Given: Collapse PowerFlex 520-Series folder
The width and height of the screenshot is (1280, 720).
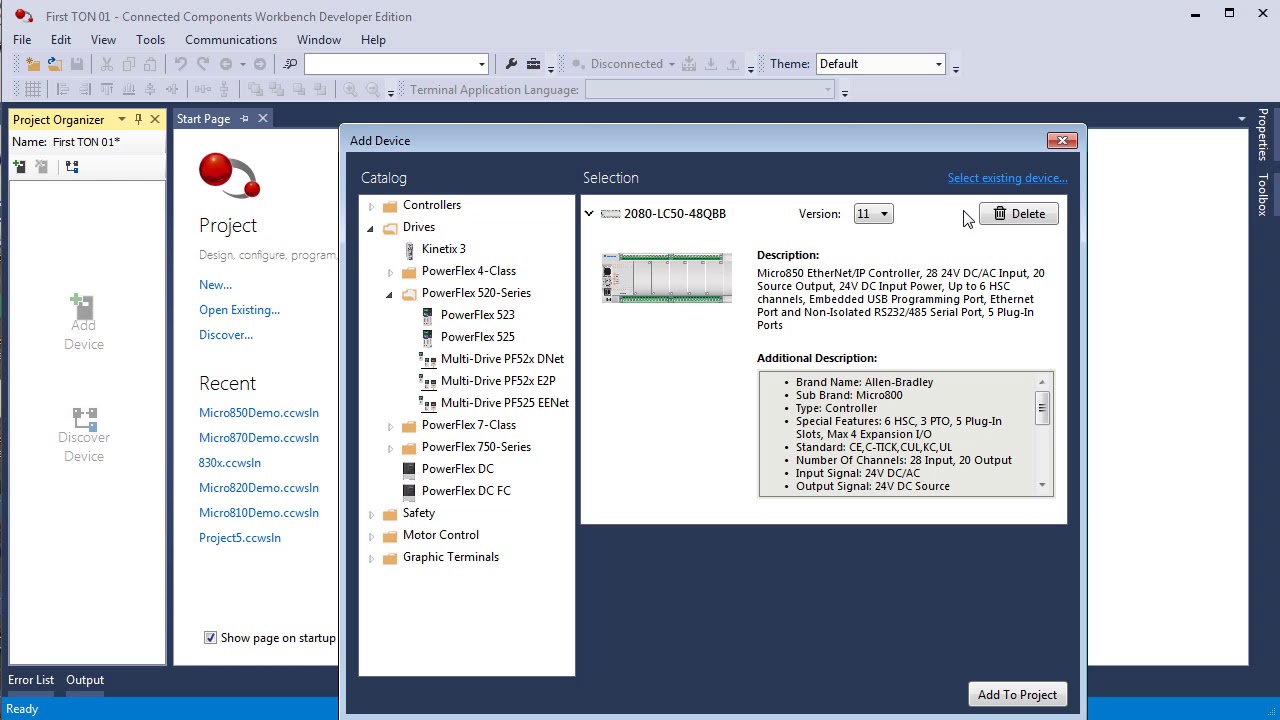Looking at the screenshot, I should pos(390,294).
